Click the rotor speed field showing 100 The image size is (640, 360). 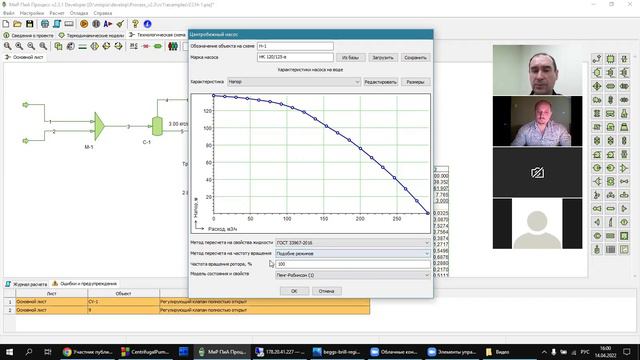click(353, 264)
